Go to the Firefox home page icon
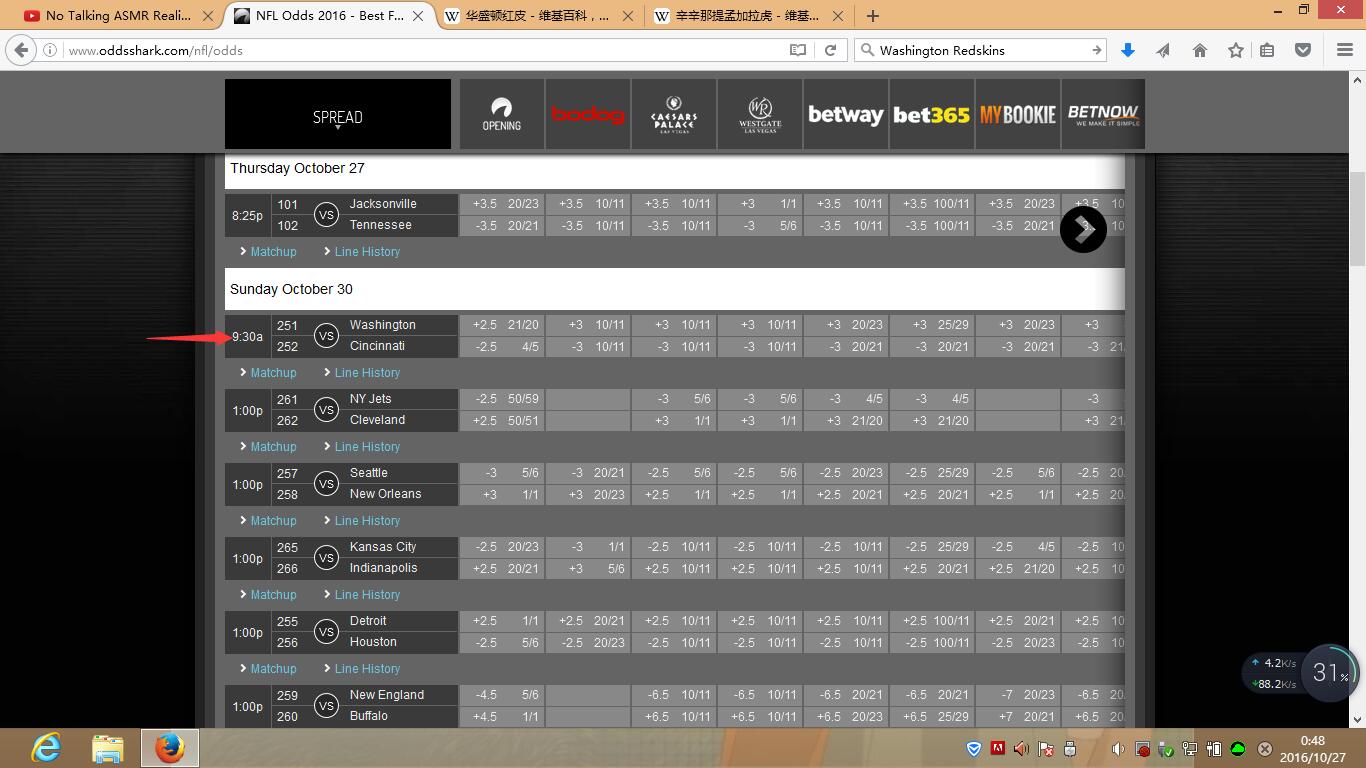Screen dimensions: 1366x768 tap(1199, 50)
